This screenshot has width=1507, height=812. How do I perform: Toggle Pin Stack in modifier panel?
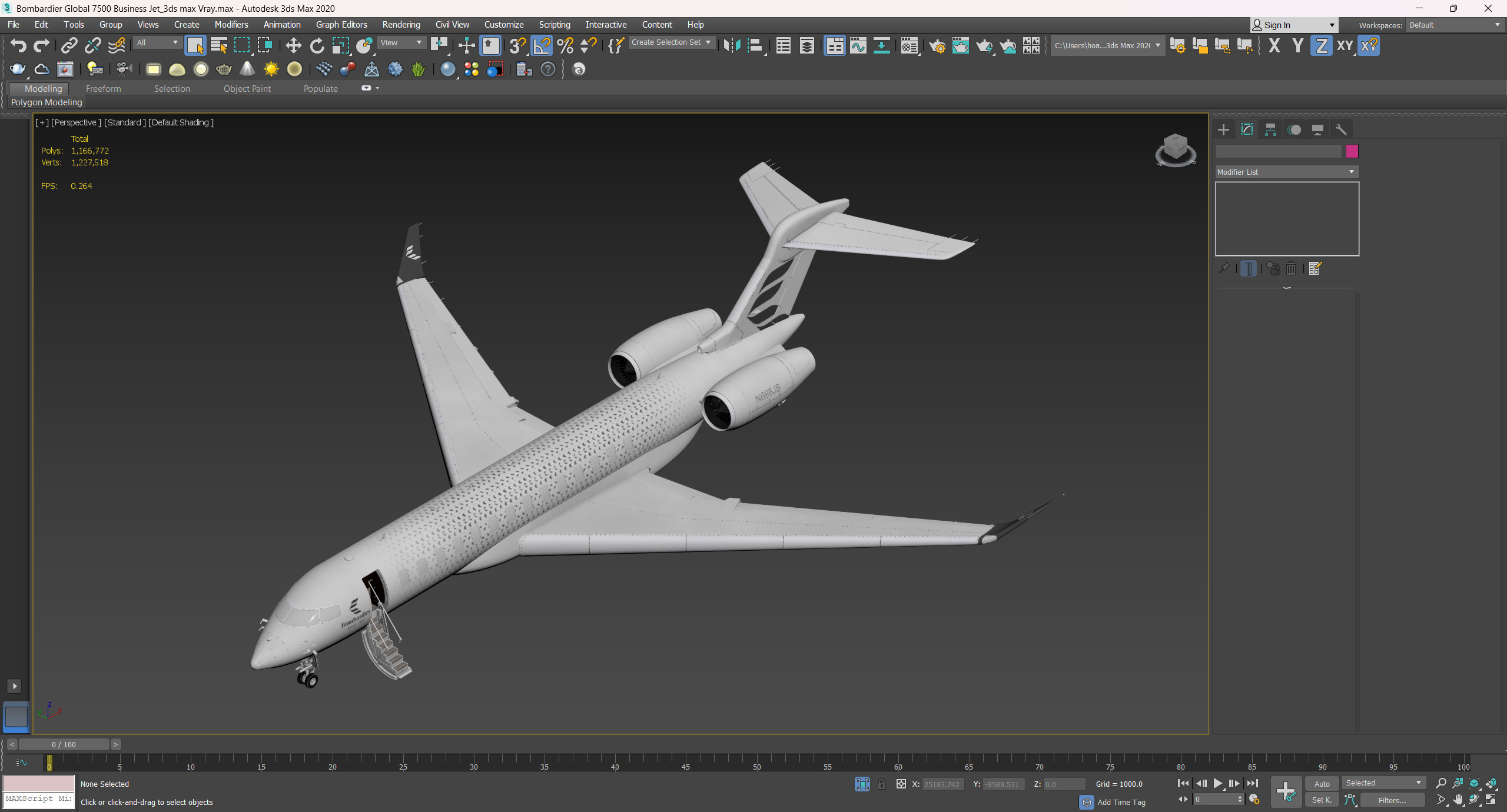(1224, 269)
